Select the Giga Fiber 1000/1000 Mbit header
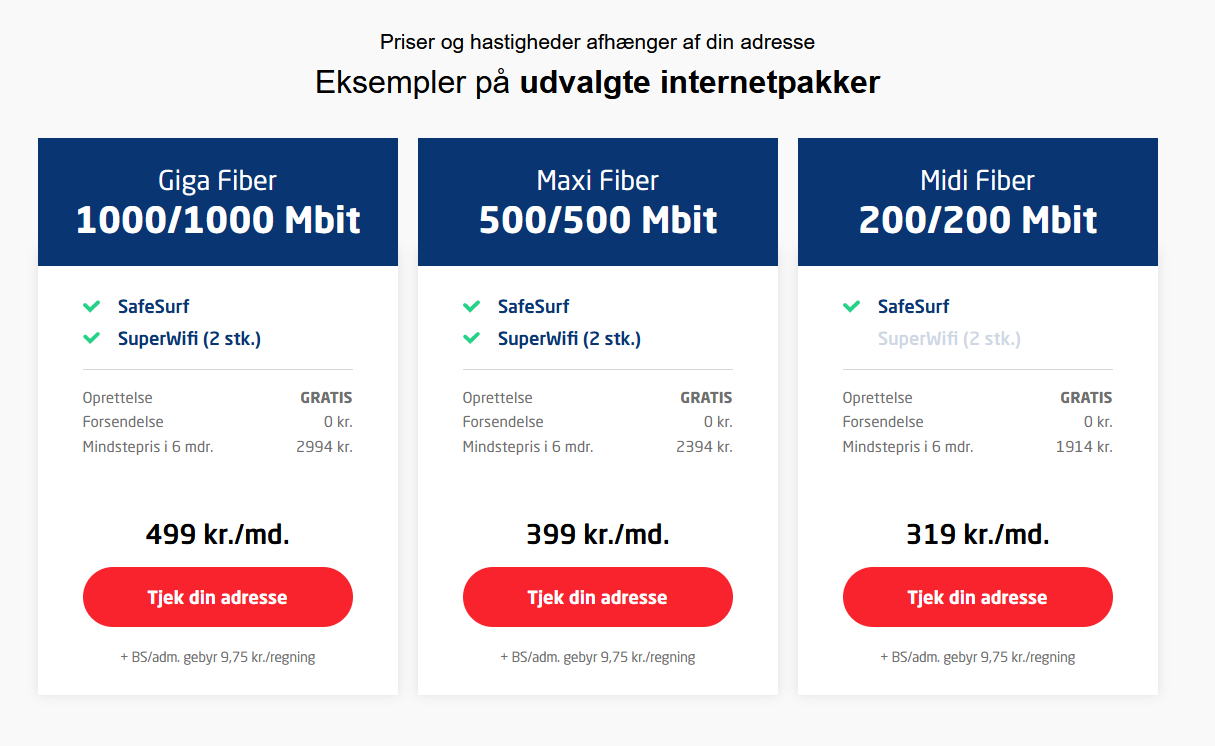 pyautogui.click(x=217, y=201)
